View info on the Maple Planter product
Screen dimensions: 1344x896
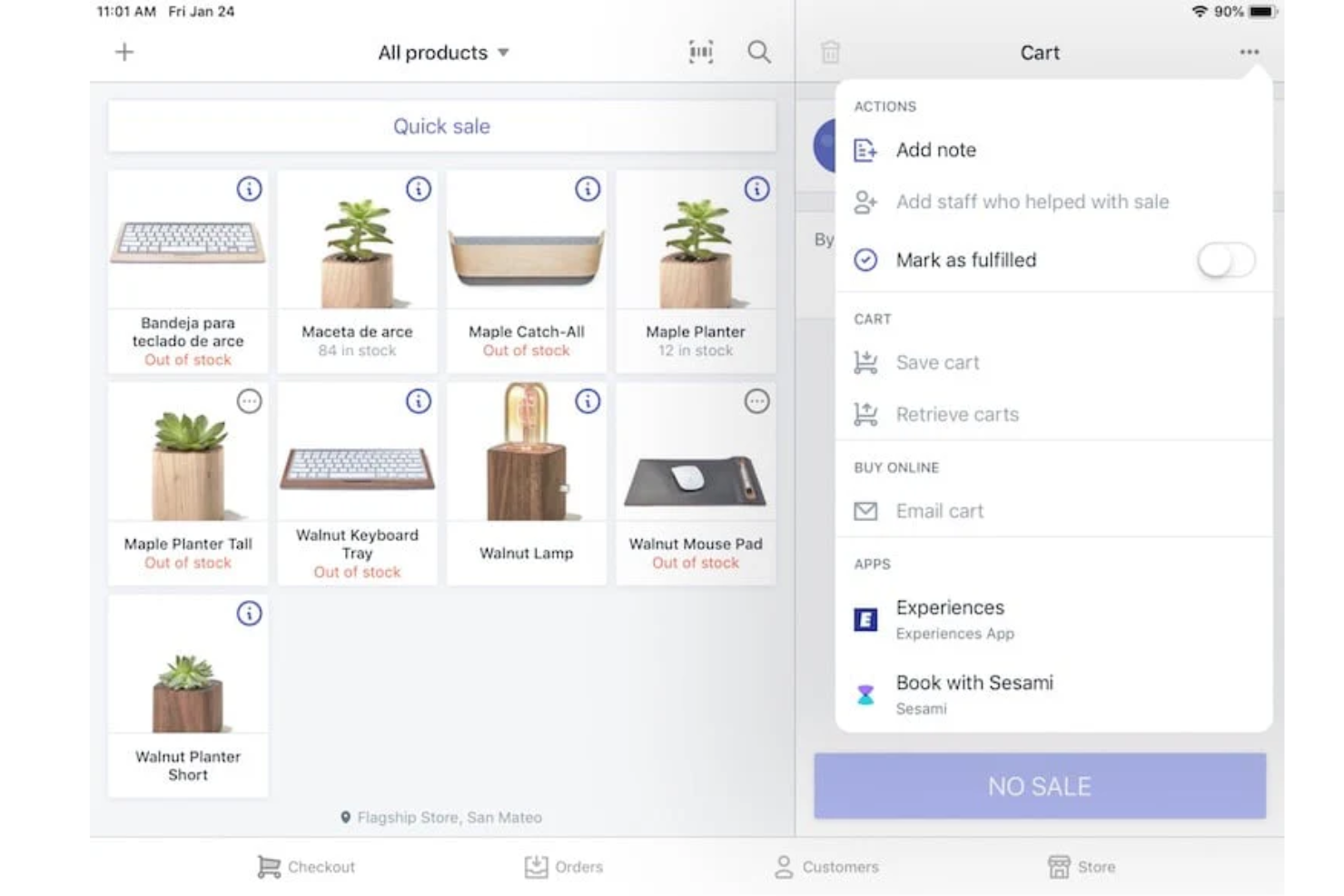click(757, 189)
